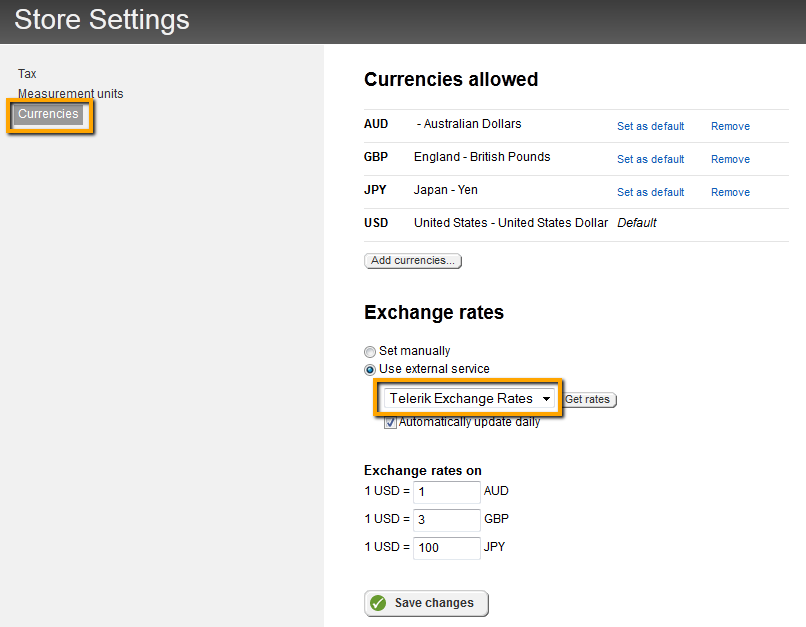The image size is (806, 627).
Task: Edit the JPY exchange rate field
Action: point(446,548)
